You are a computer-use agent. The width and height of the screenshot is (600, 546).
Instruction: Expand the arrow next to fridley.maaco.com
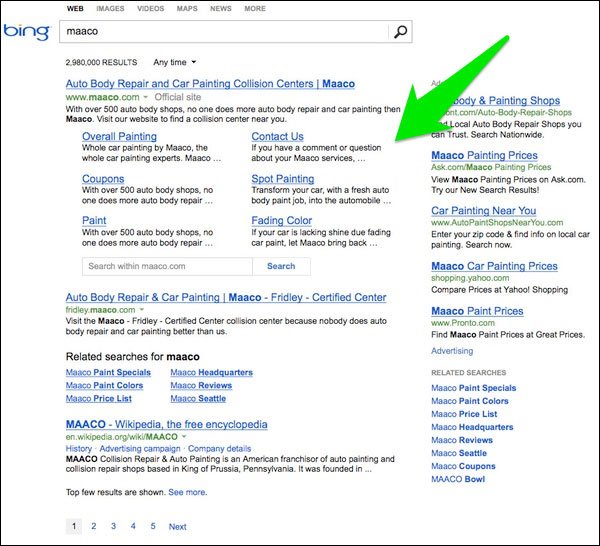point(142,310)
